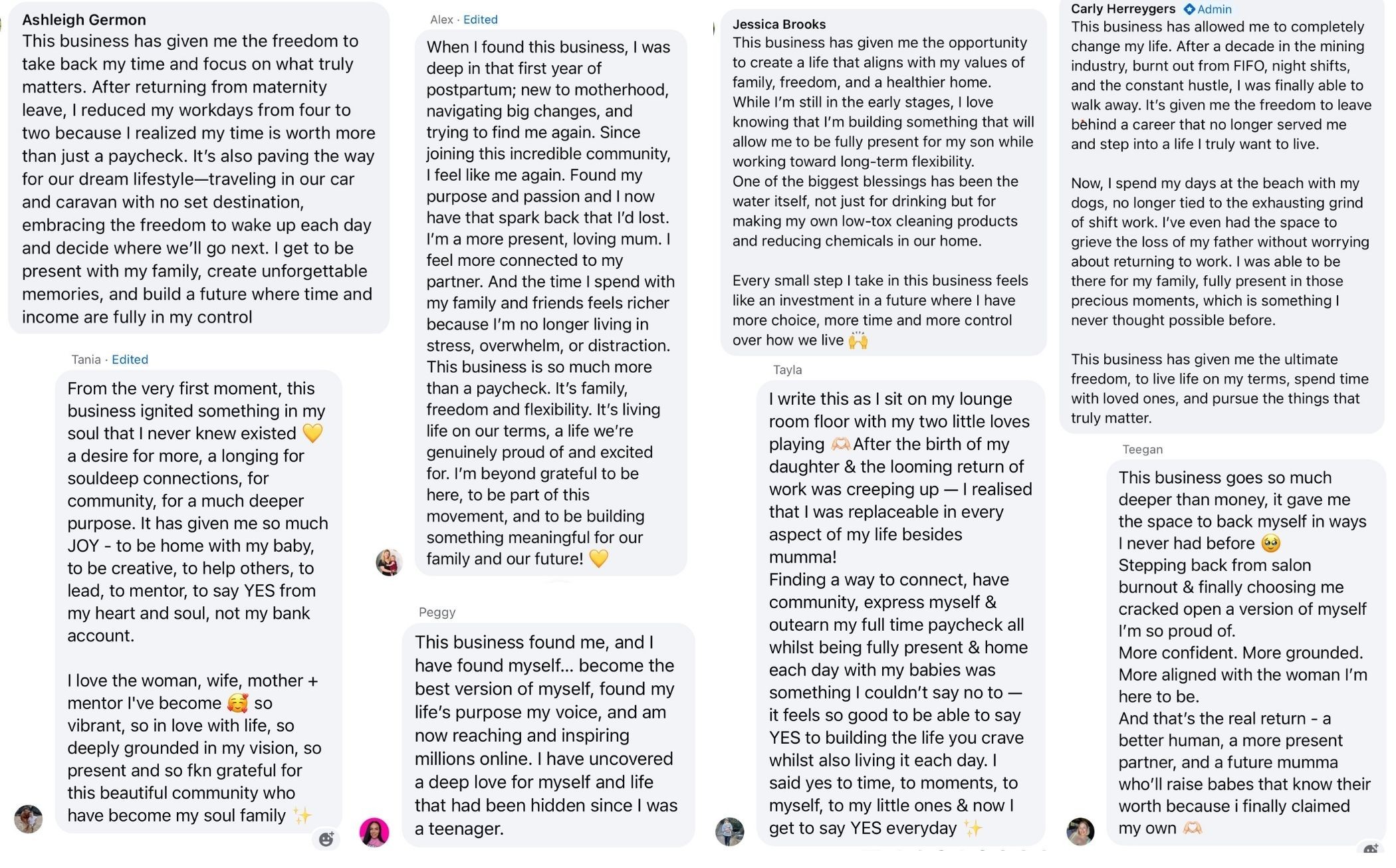The height and width of the screenshot is (868, 1396).
Task: Open Ashleigh Germon's profile name
Action: click(x=84, y=19)
